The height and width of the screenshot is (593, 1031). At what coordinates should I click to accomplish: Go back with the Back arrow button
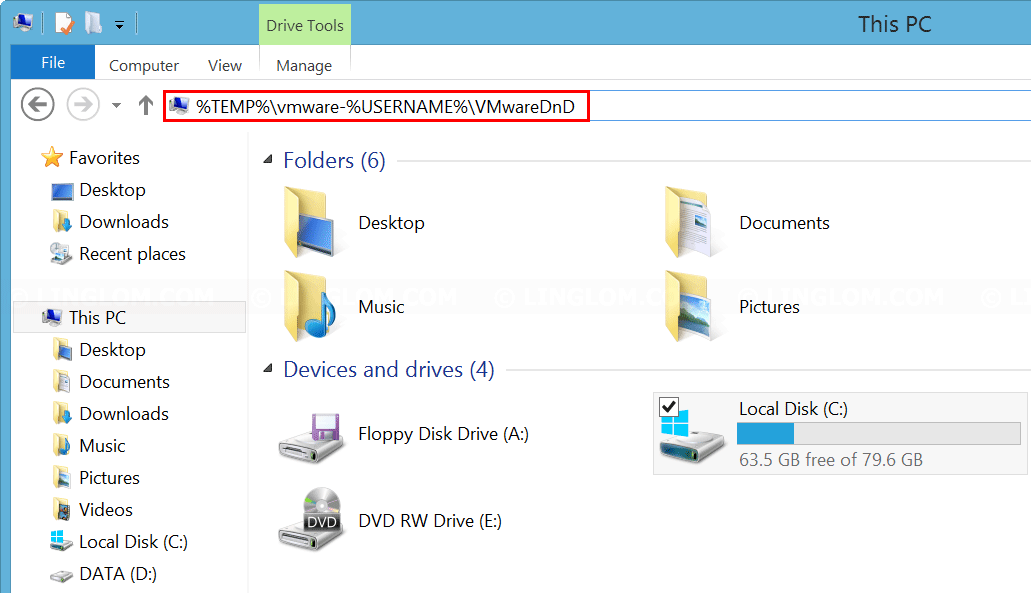coord(37,105)
